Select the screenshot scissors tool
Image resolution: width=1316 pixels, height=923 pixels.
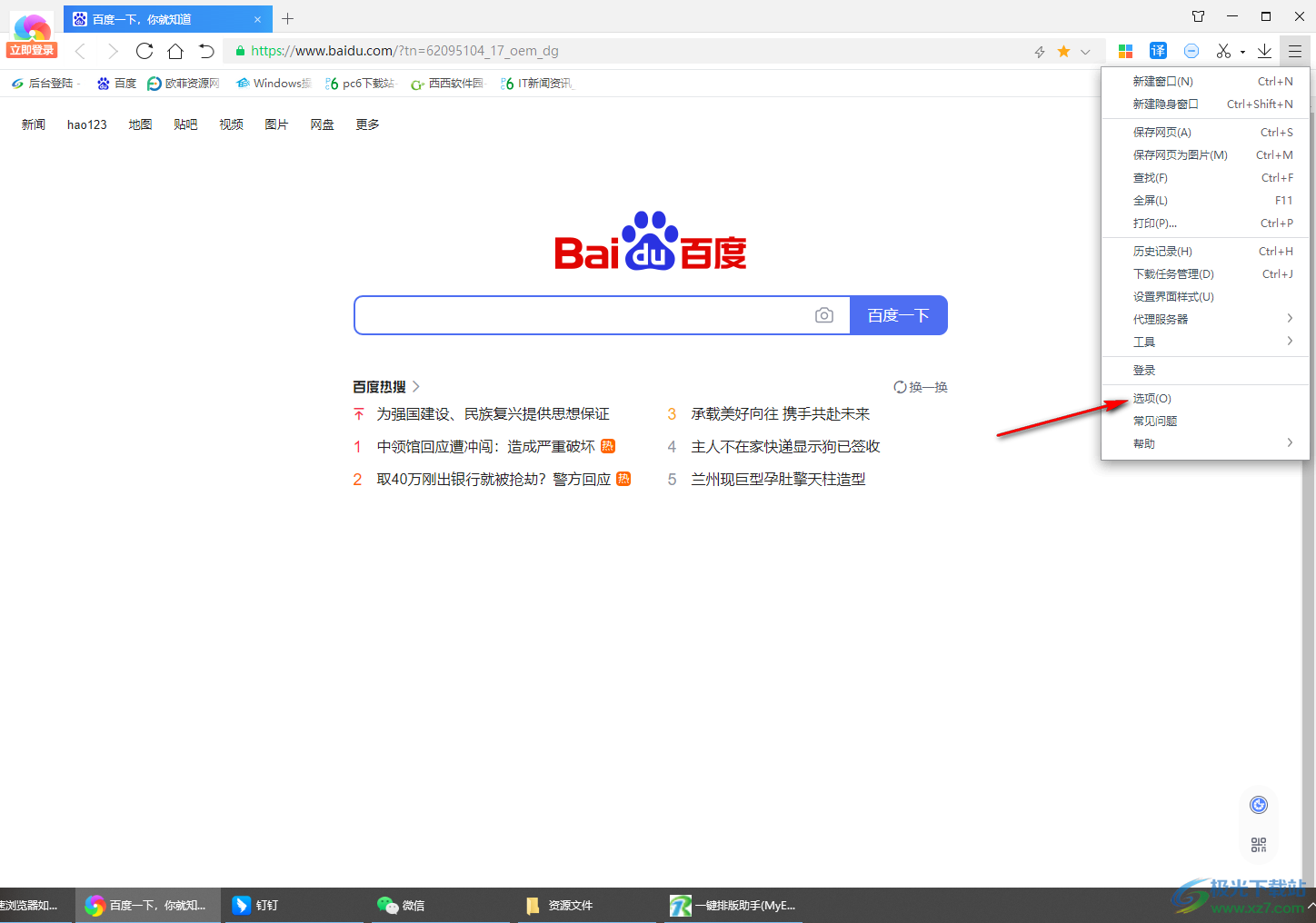1224,50
